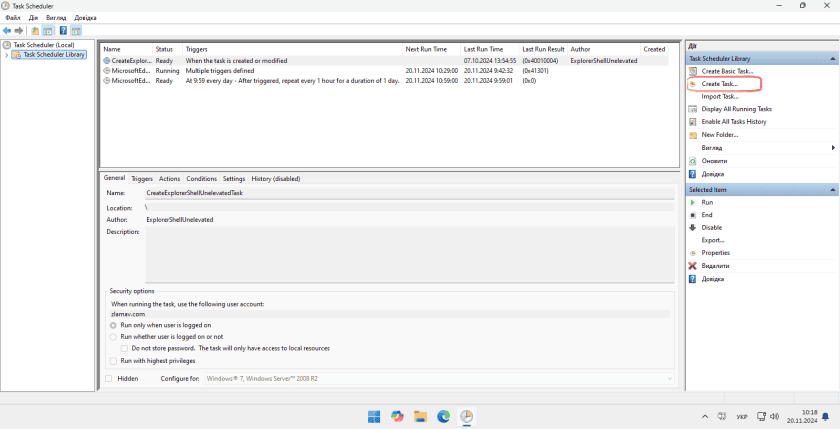Viewport: 840px width, 429px height.
Task: Open Microsoft Edge from the taskbar
Action: click(x=443, y=416)
